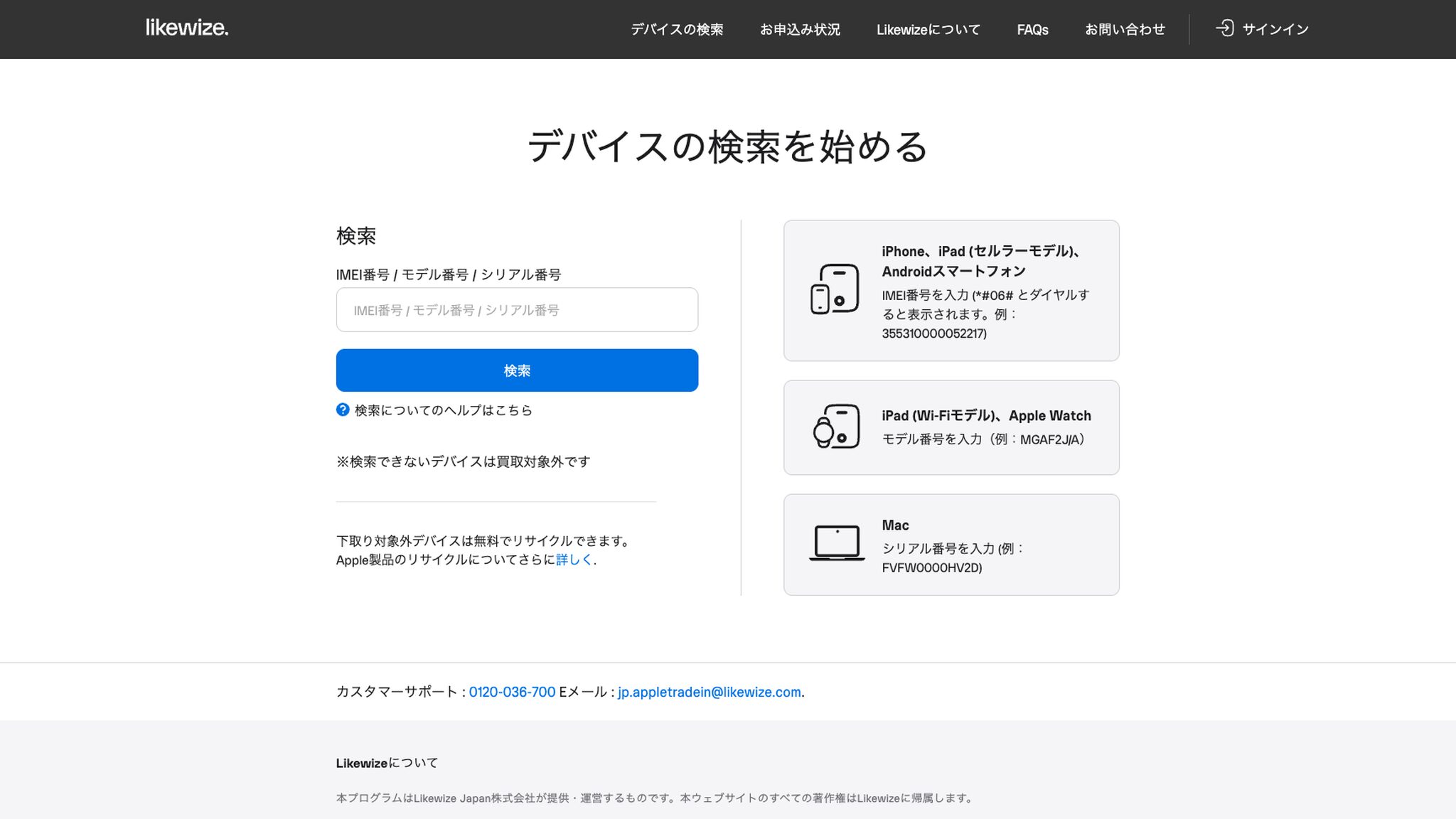The height and width of the screenshot is (819, 1456).
Task: Click the phone and tablet device icon
Action: tap(835, 289)
